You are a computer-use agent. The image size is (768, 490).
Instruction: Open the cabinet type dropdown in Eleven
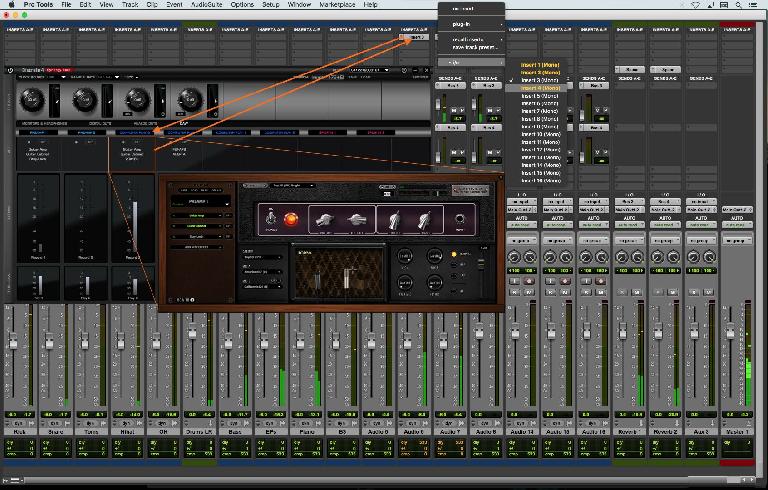point(263,257)
